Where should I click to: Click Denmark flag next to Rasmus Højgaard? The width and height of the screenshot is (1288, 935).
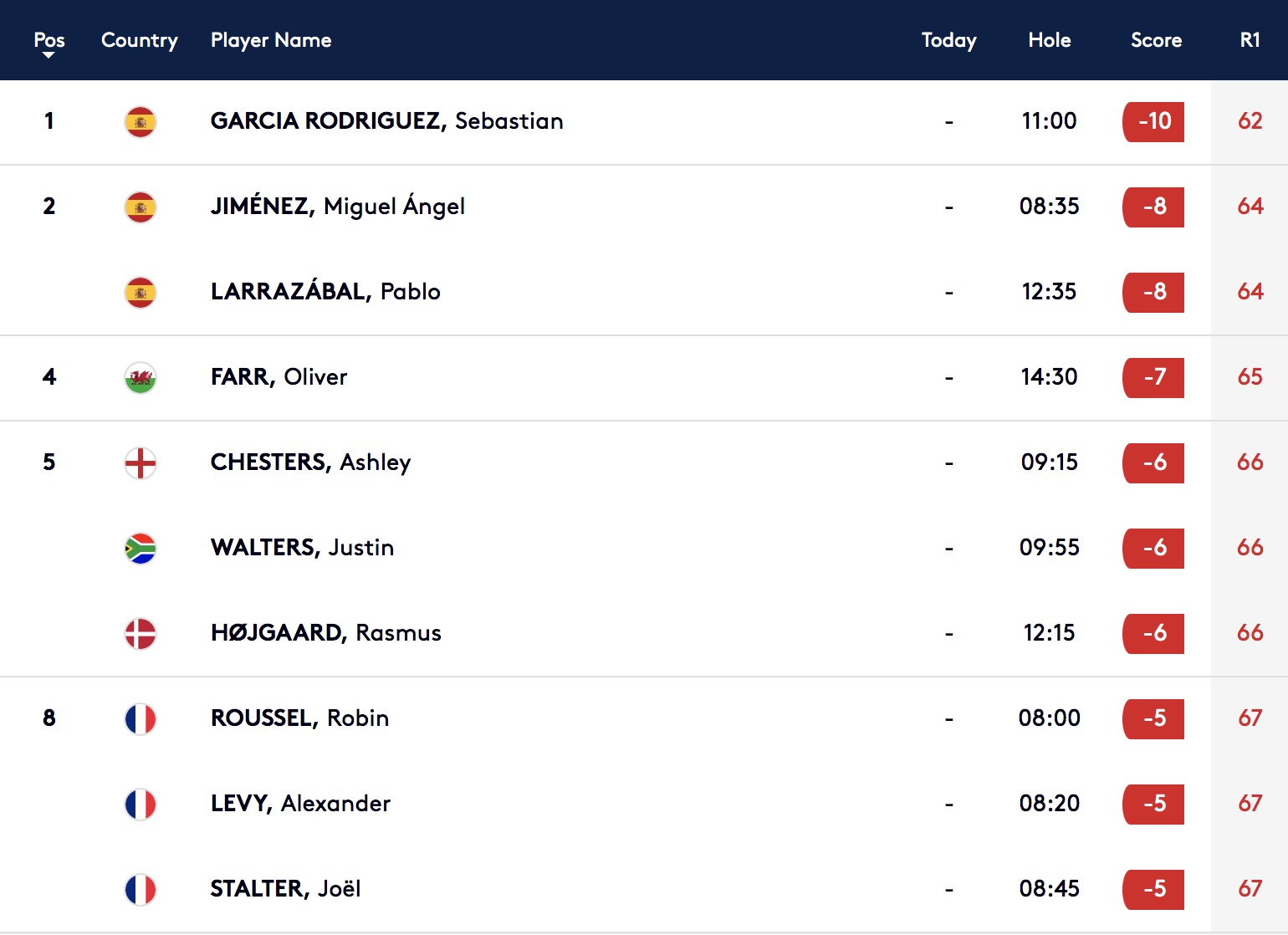coord(141,634)
